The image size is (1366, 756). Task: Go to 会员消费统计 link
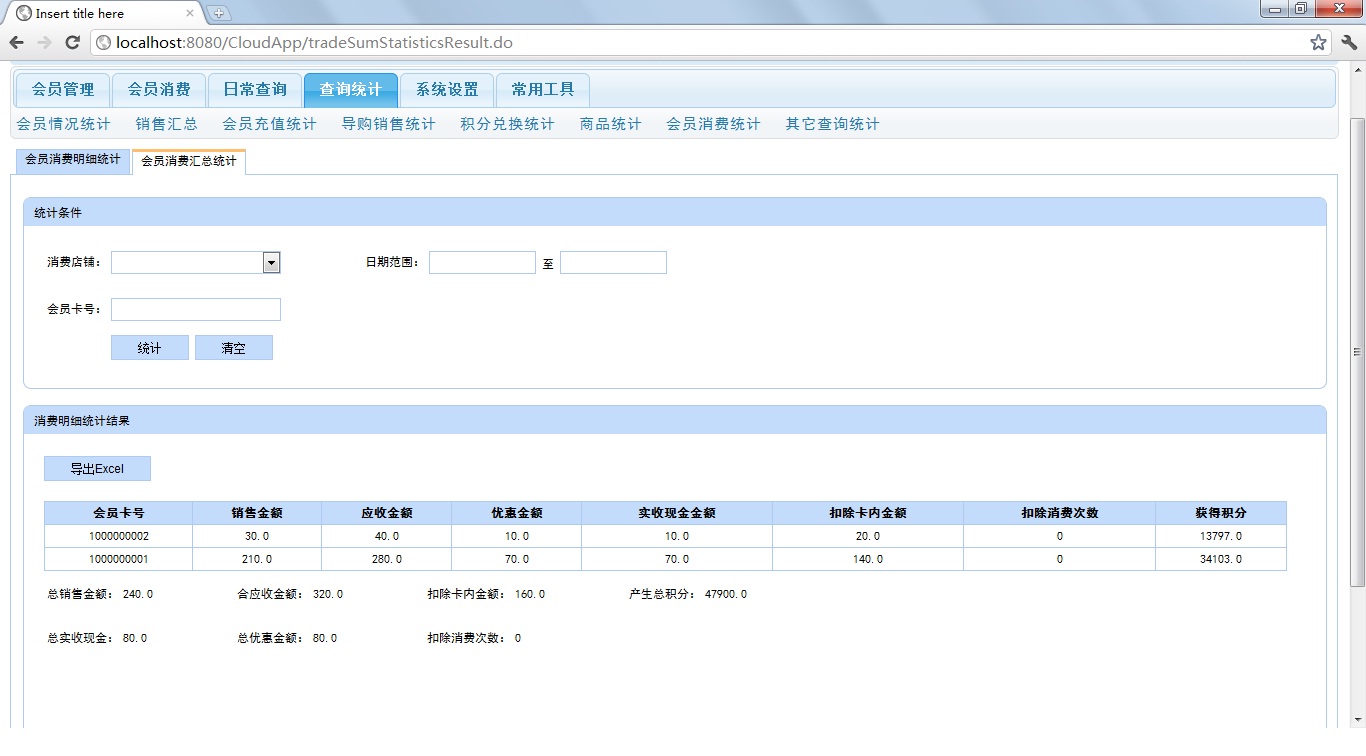tap(713, 124)
